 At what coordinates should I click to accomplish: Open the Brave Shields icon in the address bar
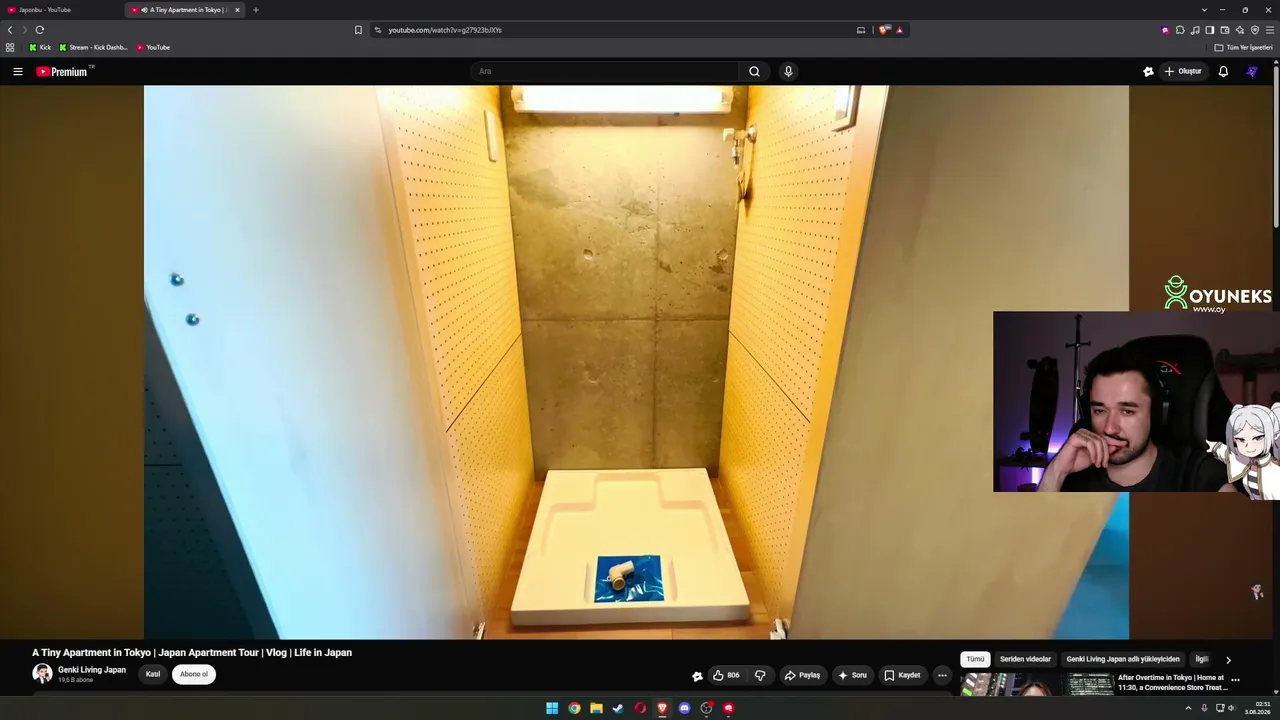click(x=884, y=30)
